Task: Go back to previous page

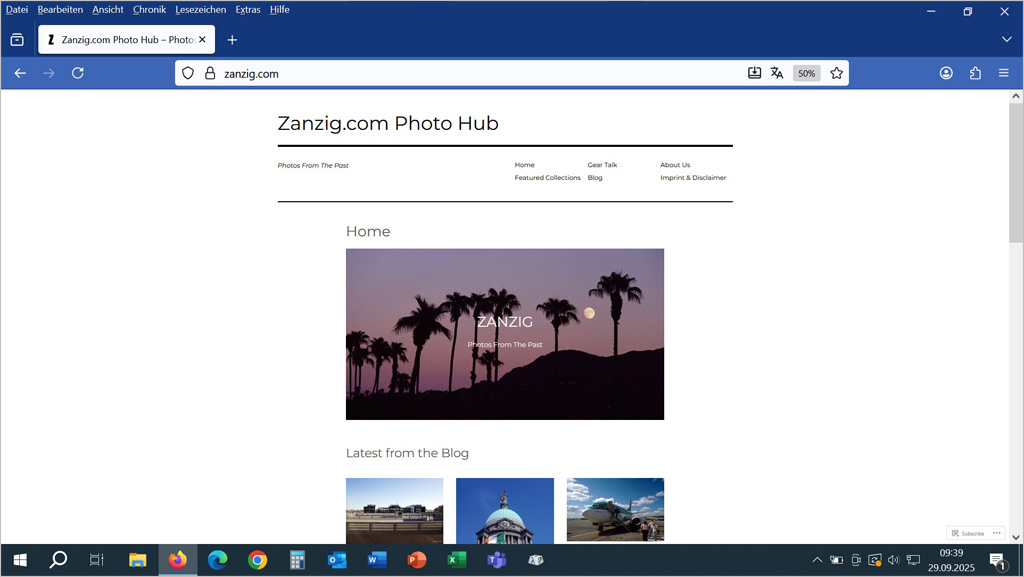Action: pos(20,73)
